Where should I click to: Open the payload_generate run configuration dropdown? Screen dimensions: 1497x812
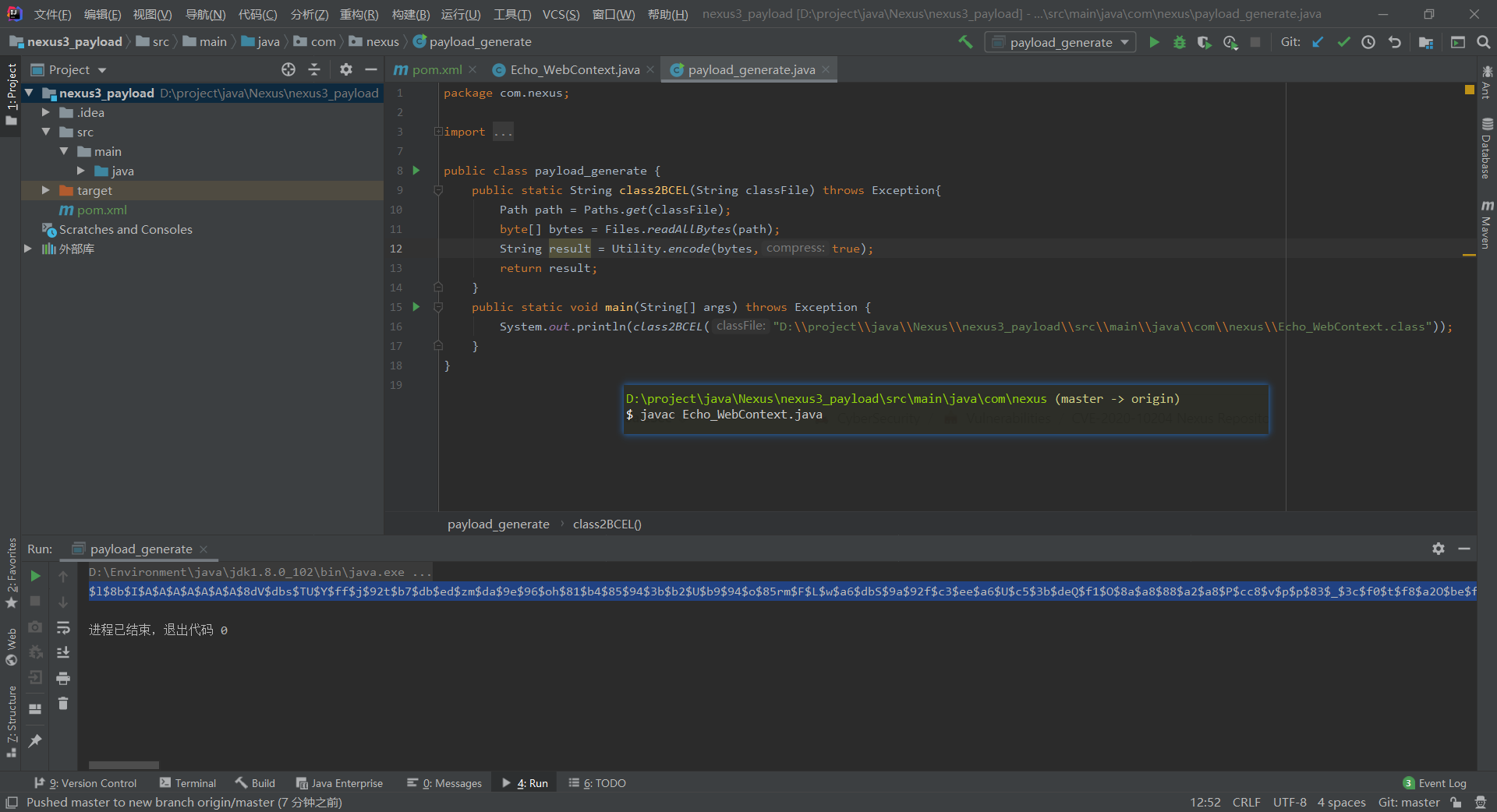(x=1060, y=42)
